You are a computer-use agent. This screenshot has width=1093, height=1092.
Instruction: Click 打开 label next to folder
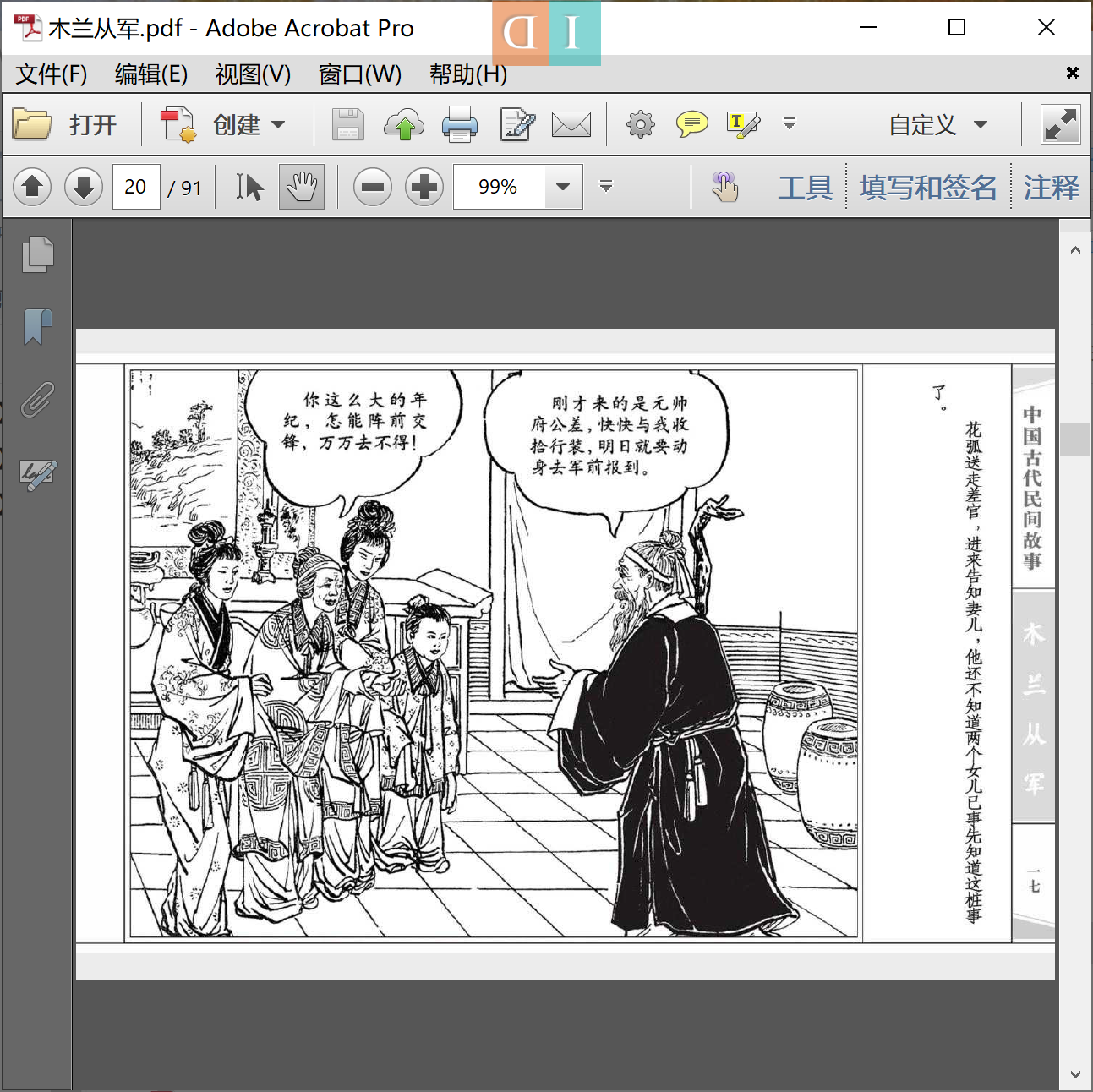coord(93,125)
